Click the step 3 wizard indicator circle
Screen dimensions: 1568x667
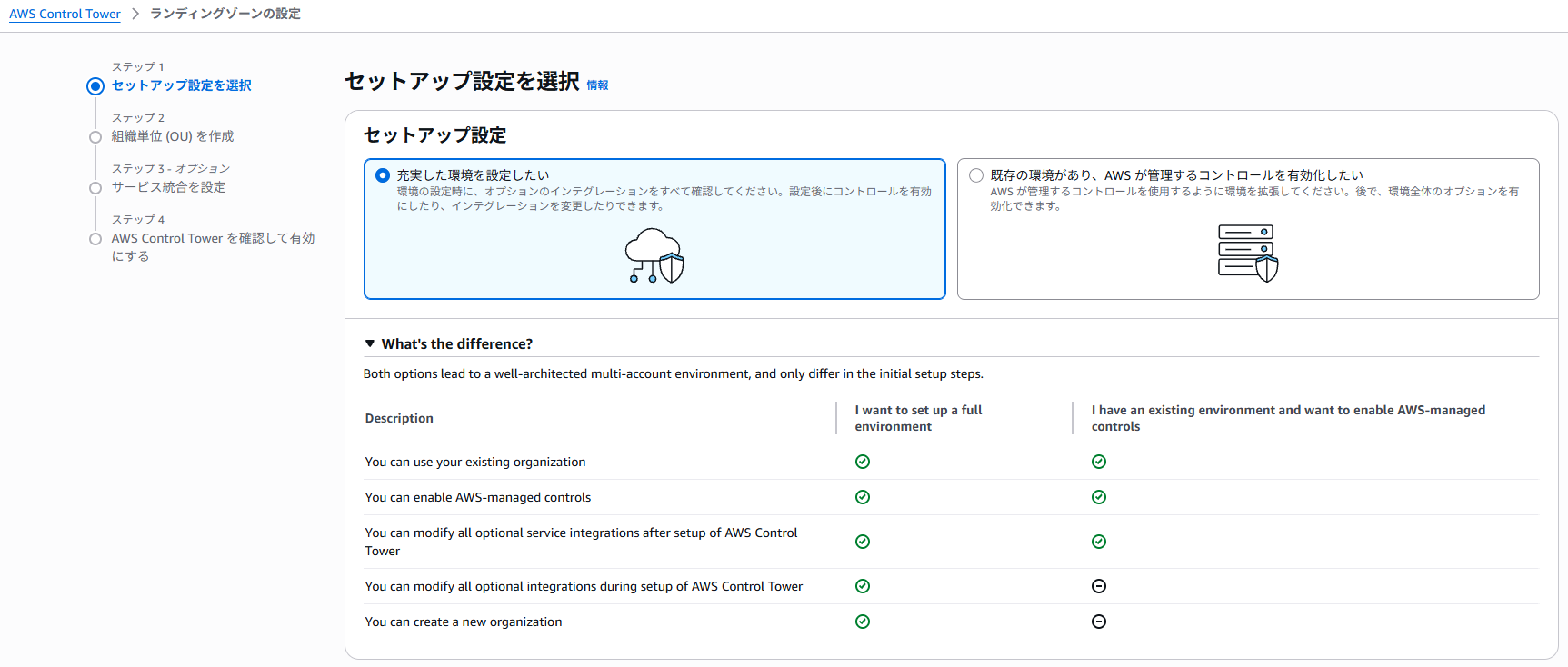pos(95,188)
